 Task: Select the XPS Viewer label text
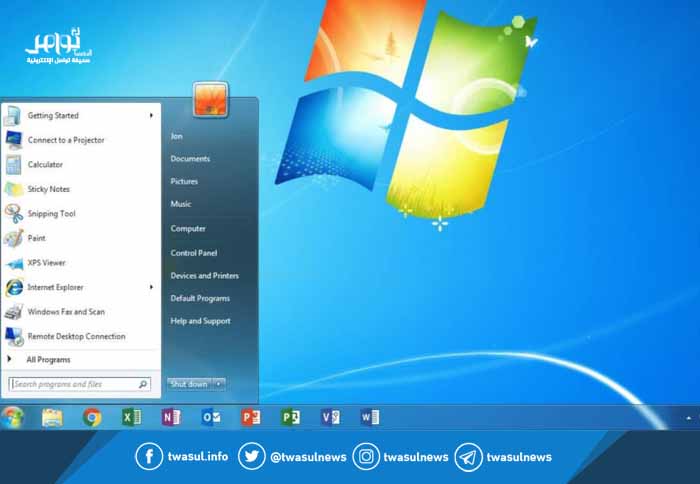coord(46,263)
